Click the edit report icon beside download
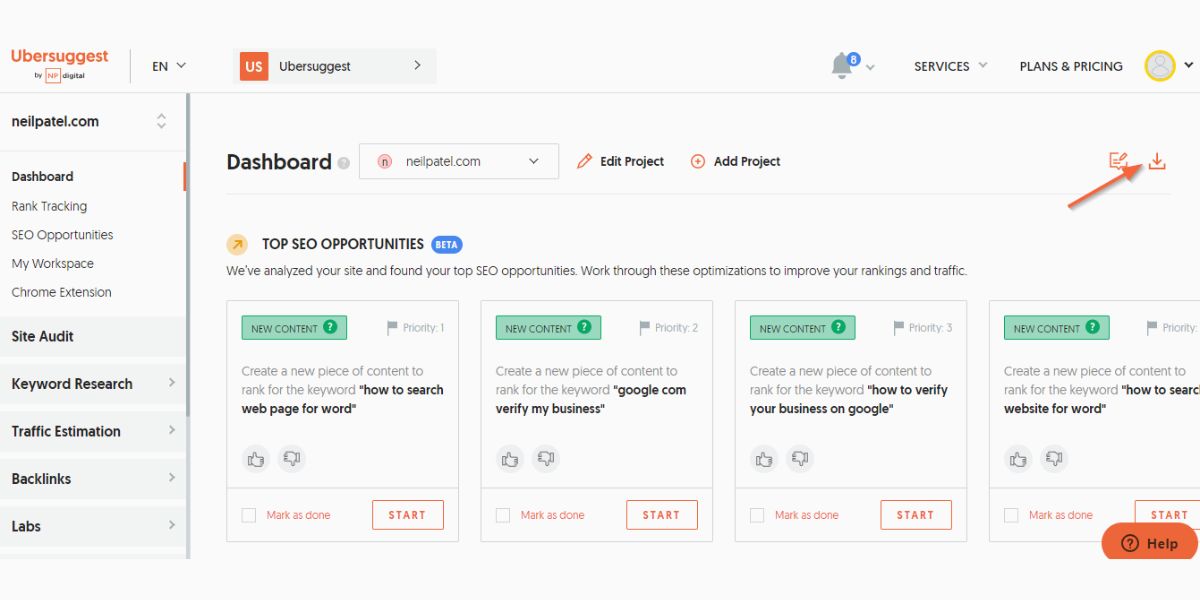This screenshot has height=600, width=1200. coord(1119,161)
